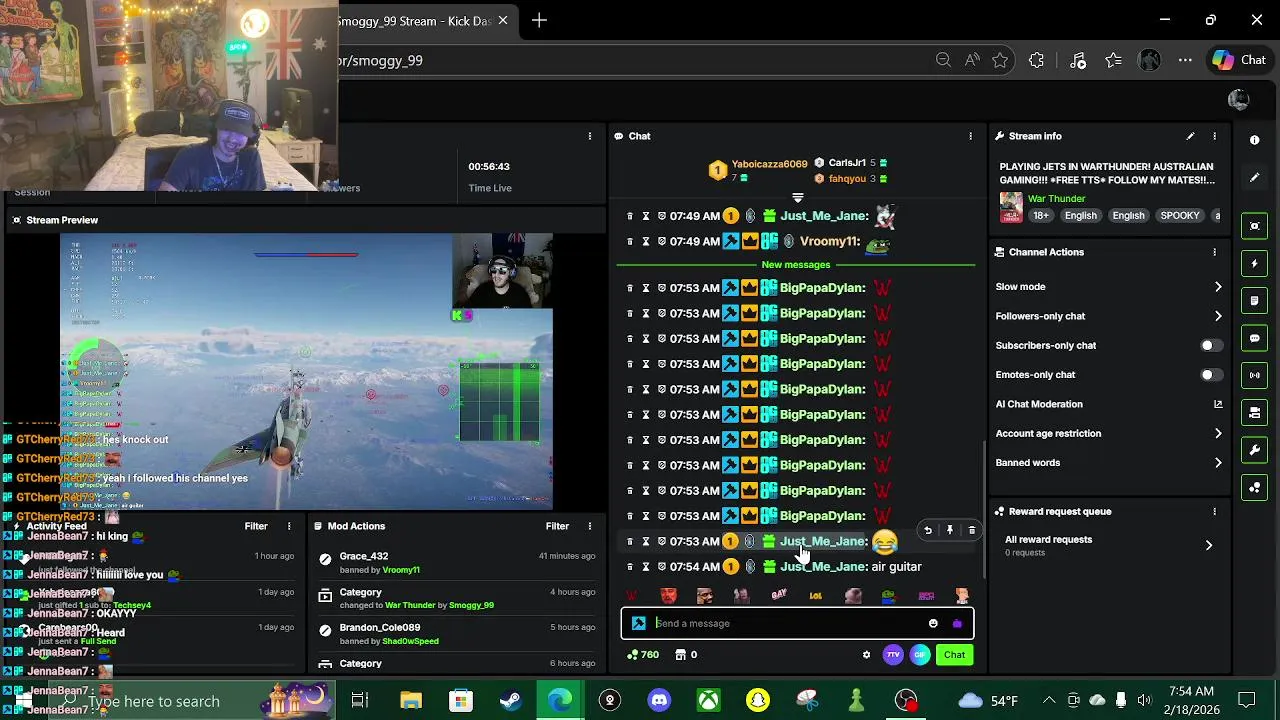Toggle the channel points widget in the sidebar
This screenshot has height=720, width=1280.
pyautogui.click(x=1255, y=487)
